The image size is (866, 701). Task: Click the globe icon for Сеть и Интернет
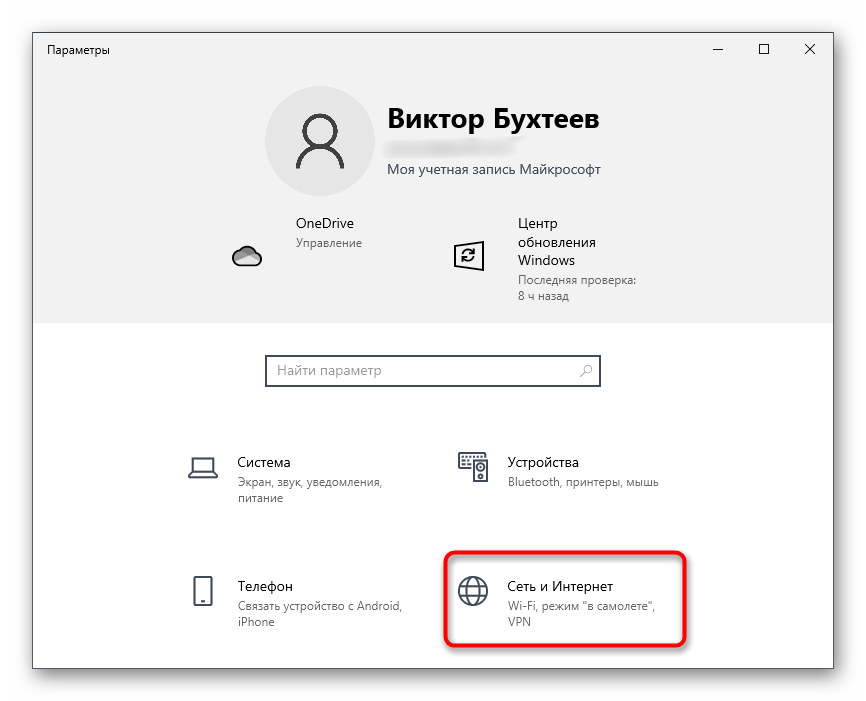coord(472,590)
